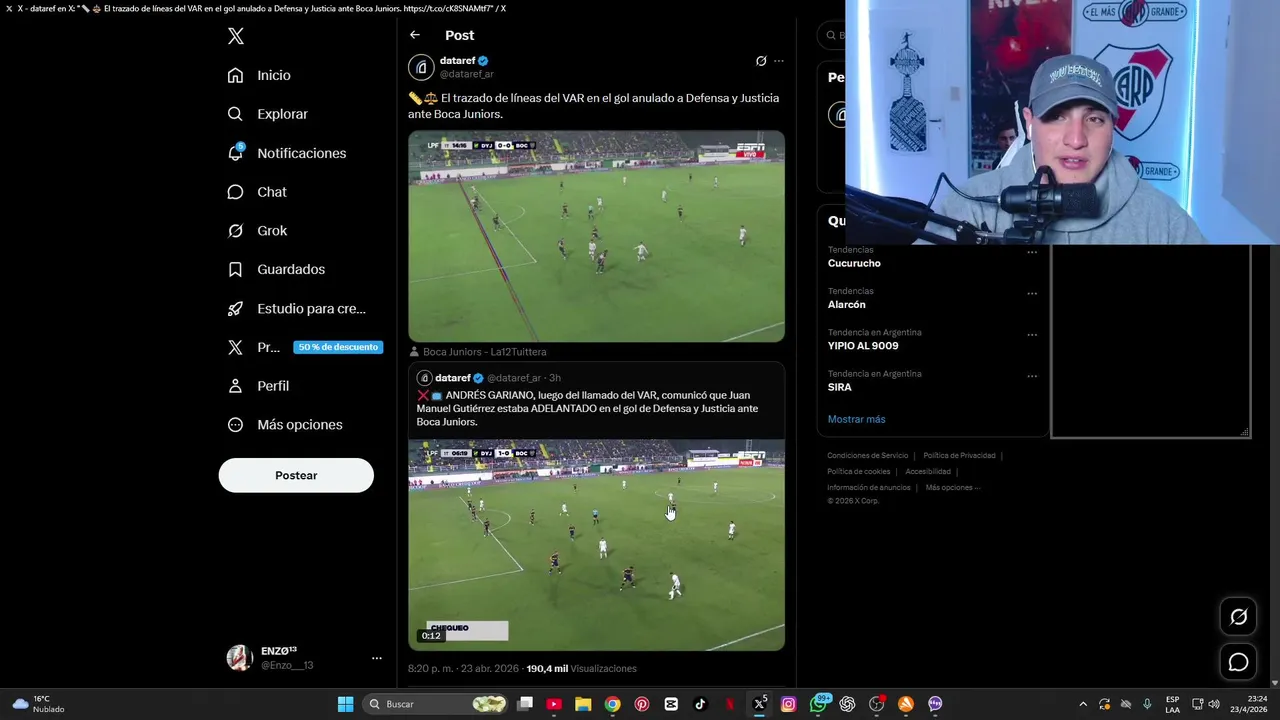The image size is (1280, 720).
Task: Click the 190,4 mil Visualizaciones count
Action: click(x=581, y=668)
